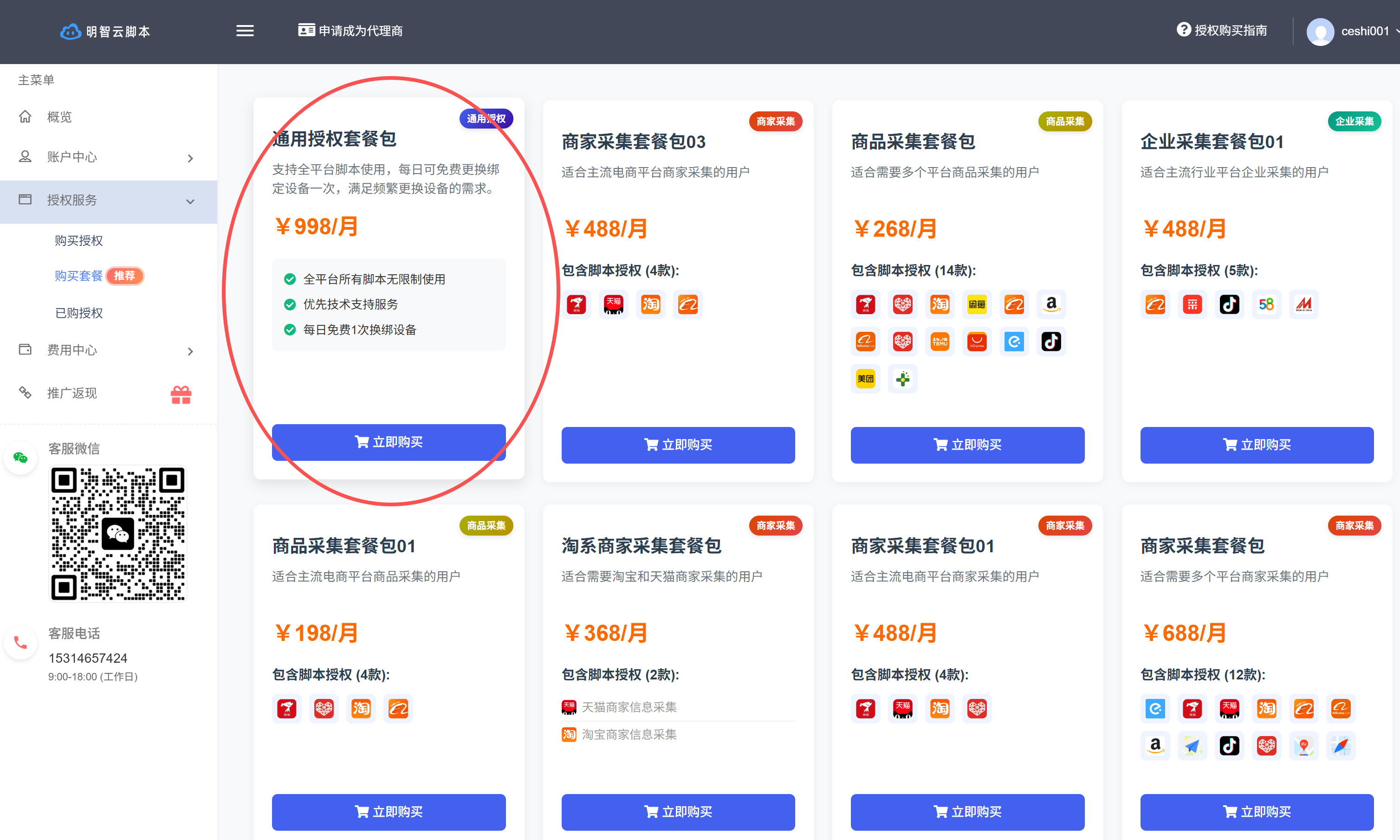Click the Temu icon in 商品采集套餐包
Image resolution: width=1400 pixels, height=840 pixels.
tap(940, 341)
